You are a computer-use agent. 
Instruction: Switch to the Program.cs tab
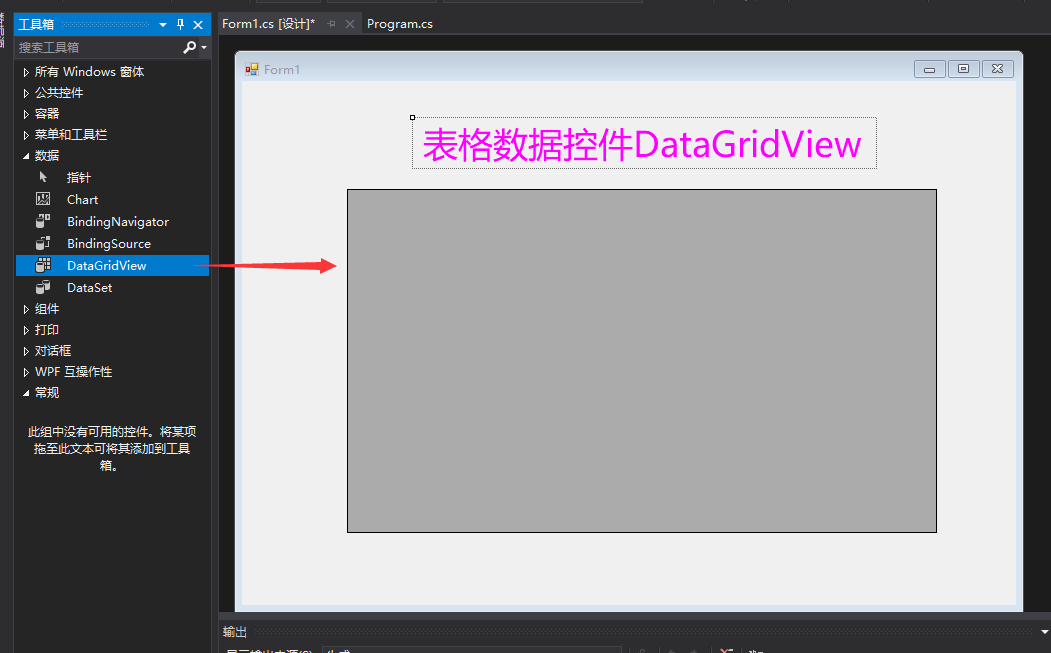(x=399, y=23)
